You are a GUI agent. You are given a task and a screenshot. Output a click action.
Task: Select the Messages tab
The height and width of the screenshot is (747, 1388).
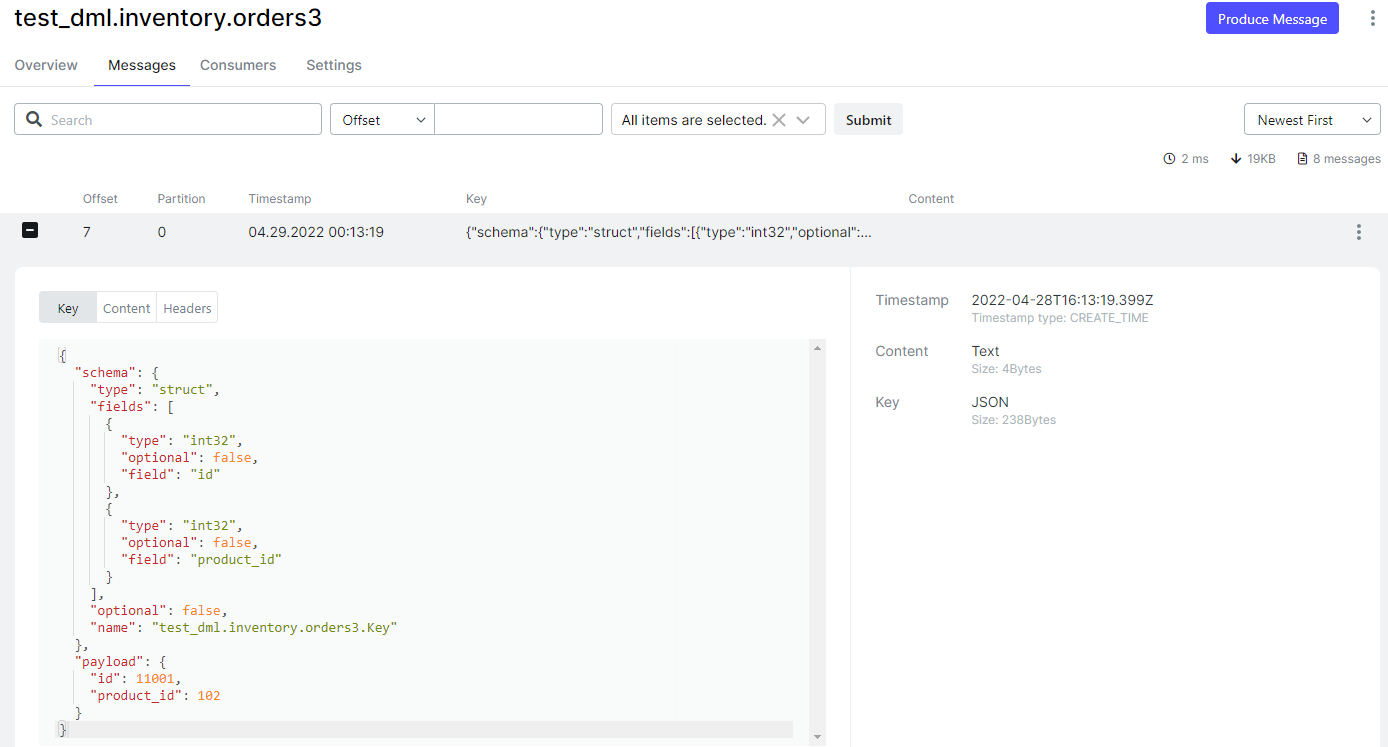pos(142,65)
